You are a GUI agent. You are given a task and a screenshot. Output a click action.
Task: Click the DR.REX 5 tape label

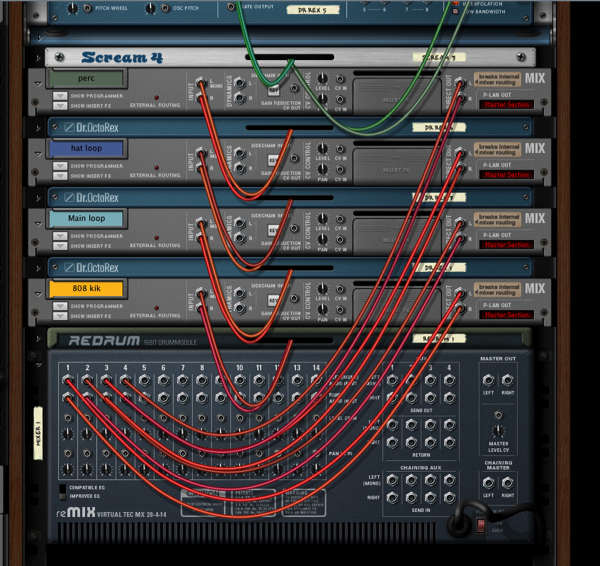coord(313,10)
